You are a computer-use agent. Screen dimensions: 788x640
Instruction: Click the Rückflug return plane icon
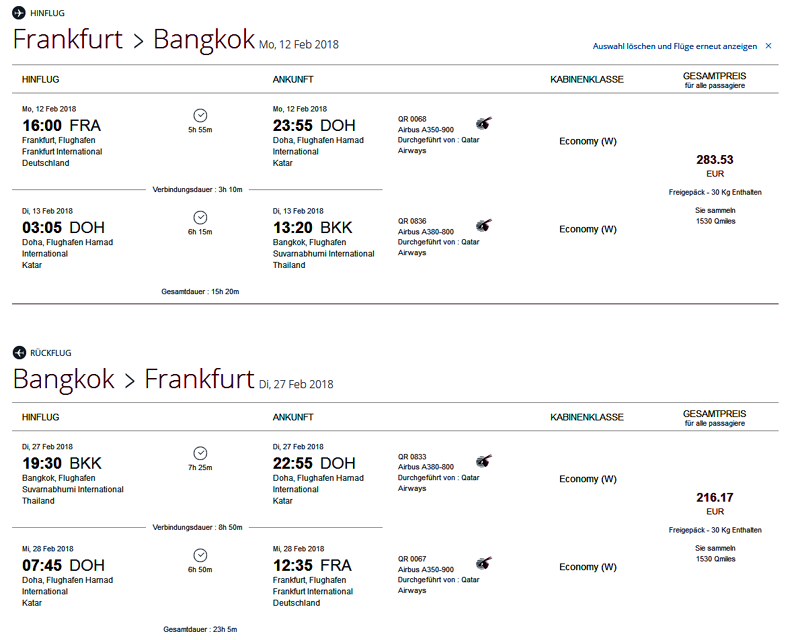(19, 352)
